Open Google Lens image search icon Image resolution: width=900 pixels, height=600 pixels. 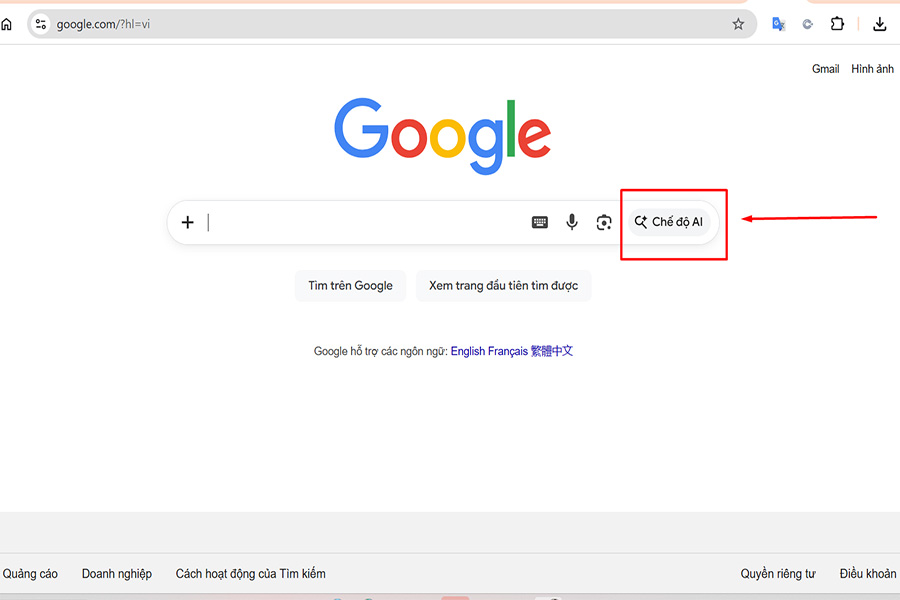click(604, 222)
